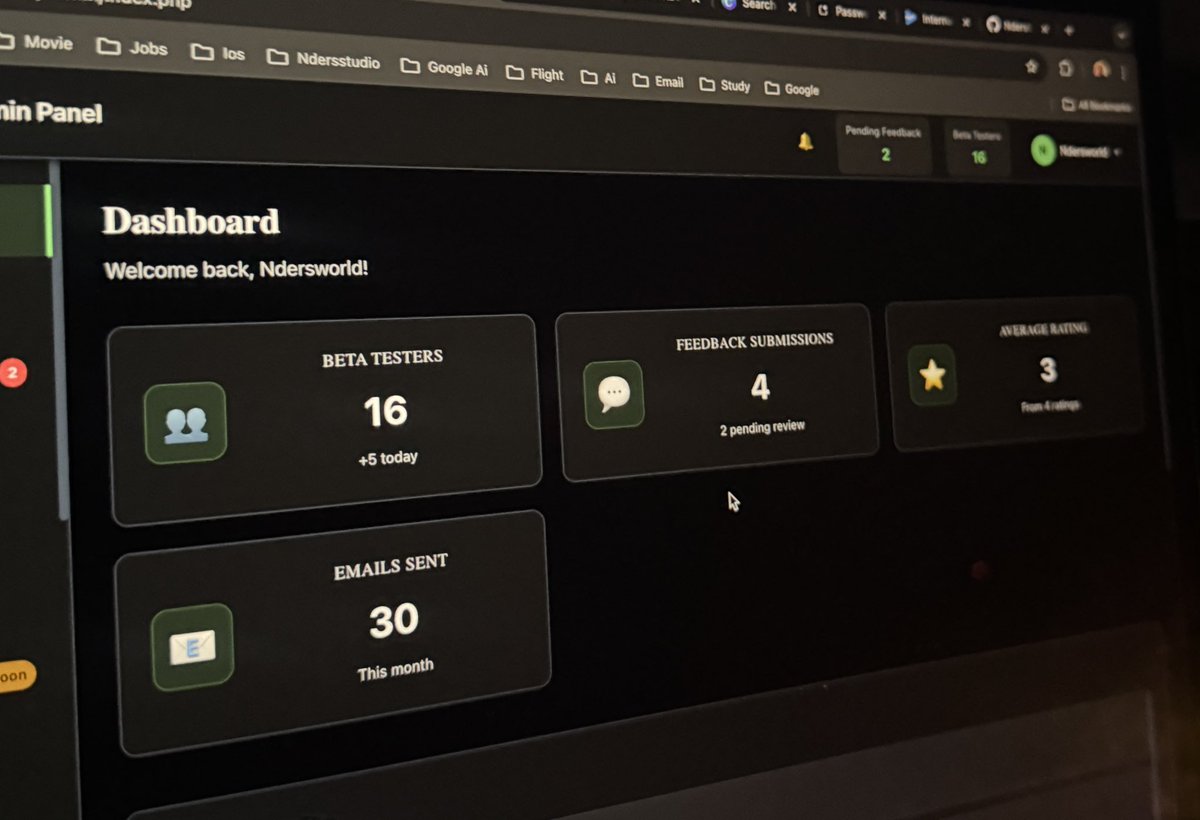1200x820 pixels.
Task: Click 'Welcome back, Ndersworld!' text
Action: pos(236,269)
